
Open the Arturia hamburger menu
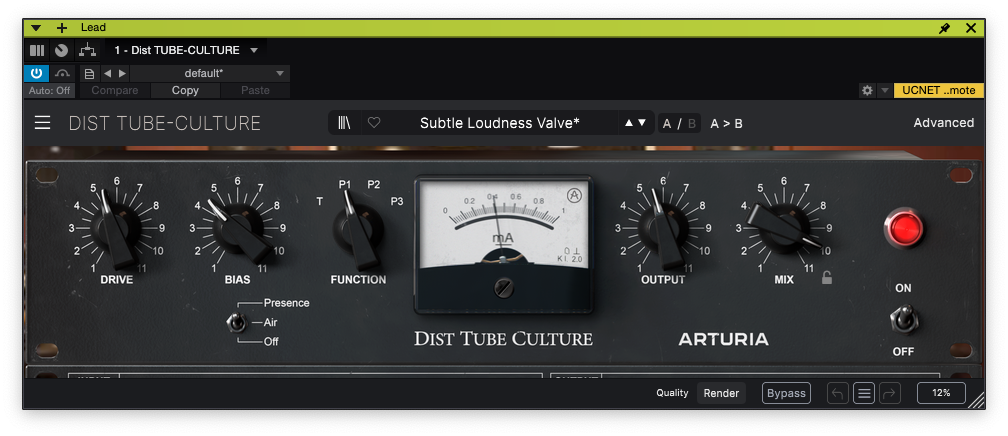(42, 123)
